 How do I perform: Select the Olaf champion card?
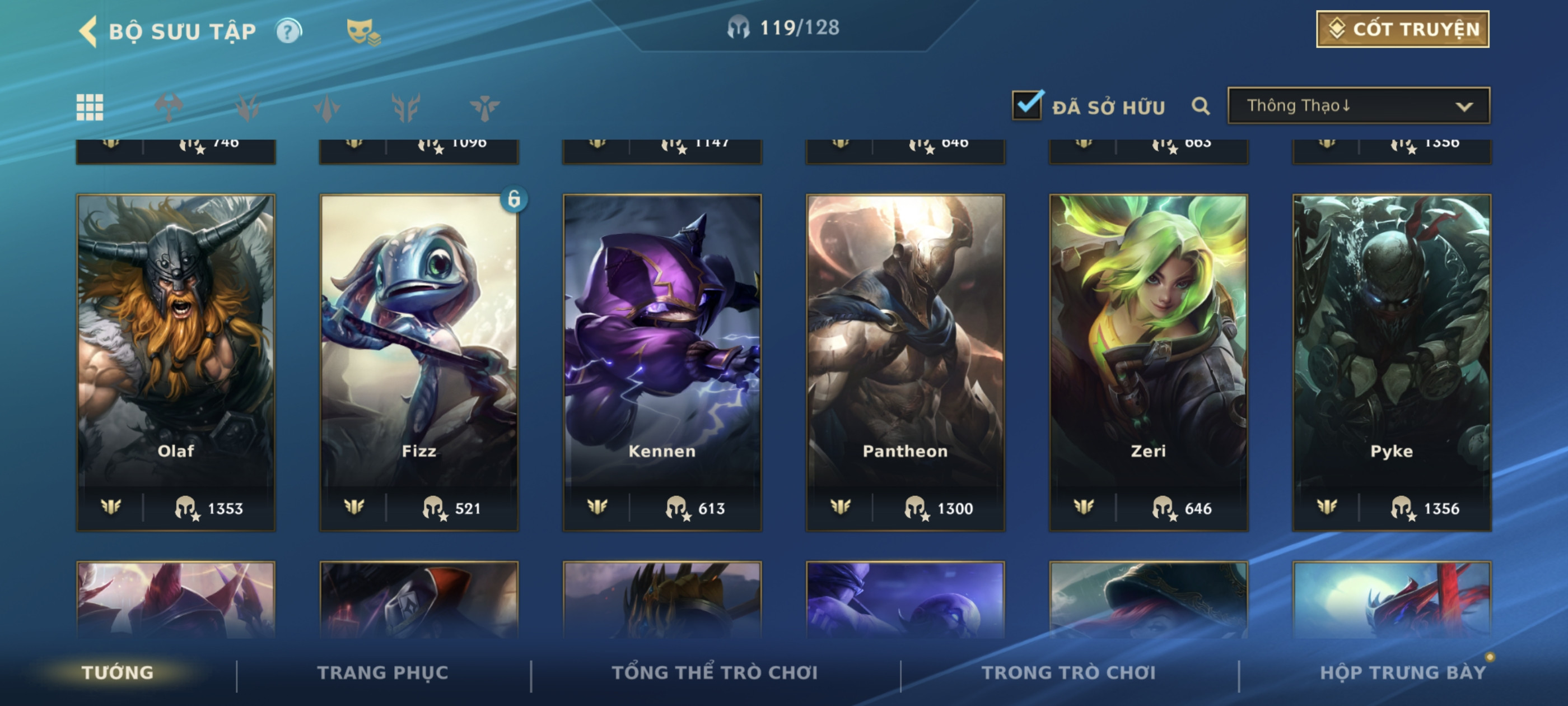[176, 363]
